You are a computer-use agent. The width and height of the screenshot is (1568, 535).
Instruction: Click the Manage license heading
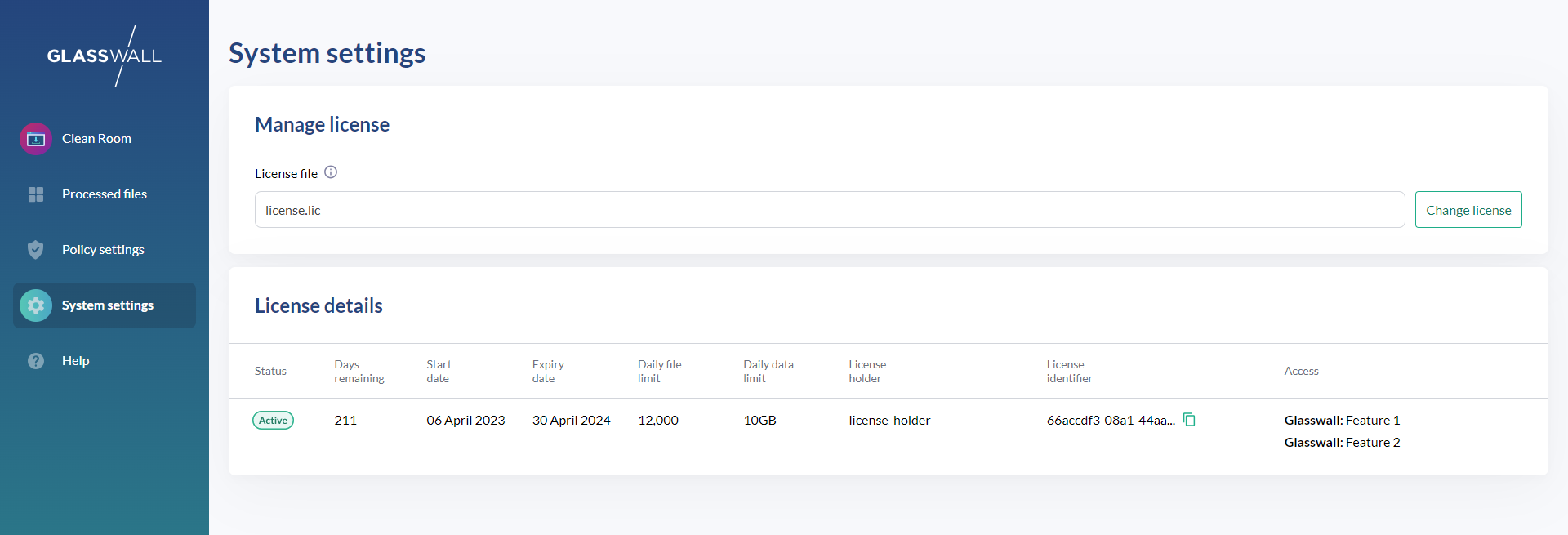click(322, 124)
